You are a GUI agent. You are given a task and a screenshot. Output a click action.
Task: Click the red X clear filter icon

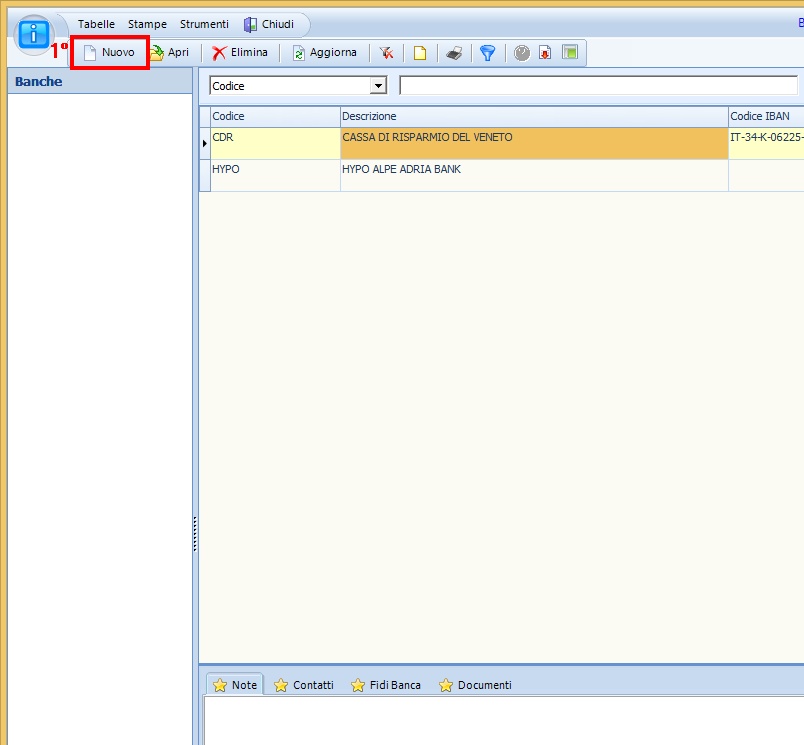[x=386, y=53]
